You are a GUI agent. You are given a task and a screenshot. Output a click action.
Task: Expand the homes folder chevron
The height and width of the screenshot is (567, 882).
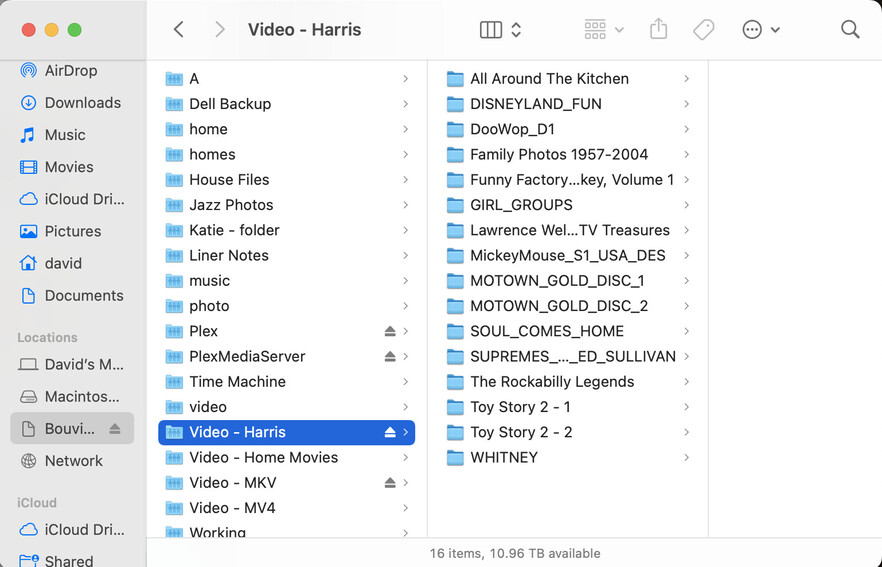coord(406,154)
